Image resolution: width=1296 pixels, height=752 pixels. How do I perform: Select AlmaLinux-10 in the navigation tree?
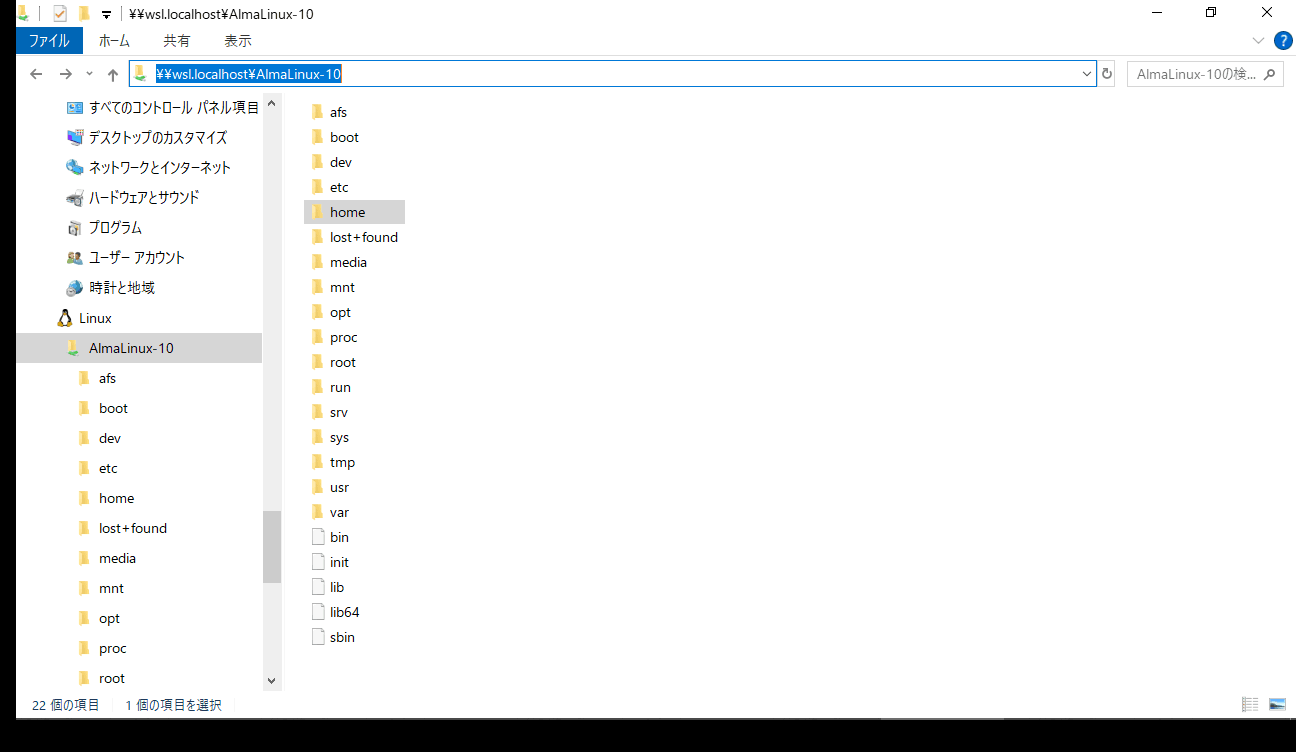(x=139, y=348)
